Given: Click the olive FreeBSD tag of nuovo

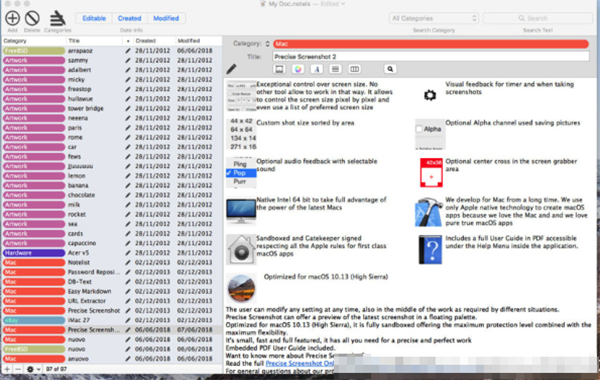Looking at the screenshot, I should pos(34,349).
